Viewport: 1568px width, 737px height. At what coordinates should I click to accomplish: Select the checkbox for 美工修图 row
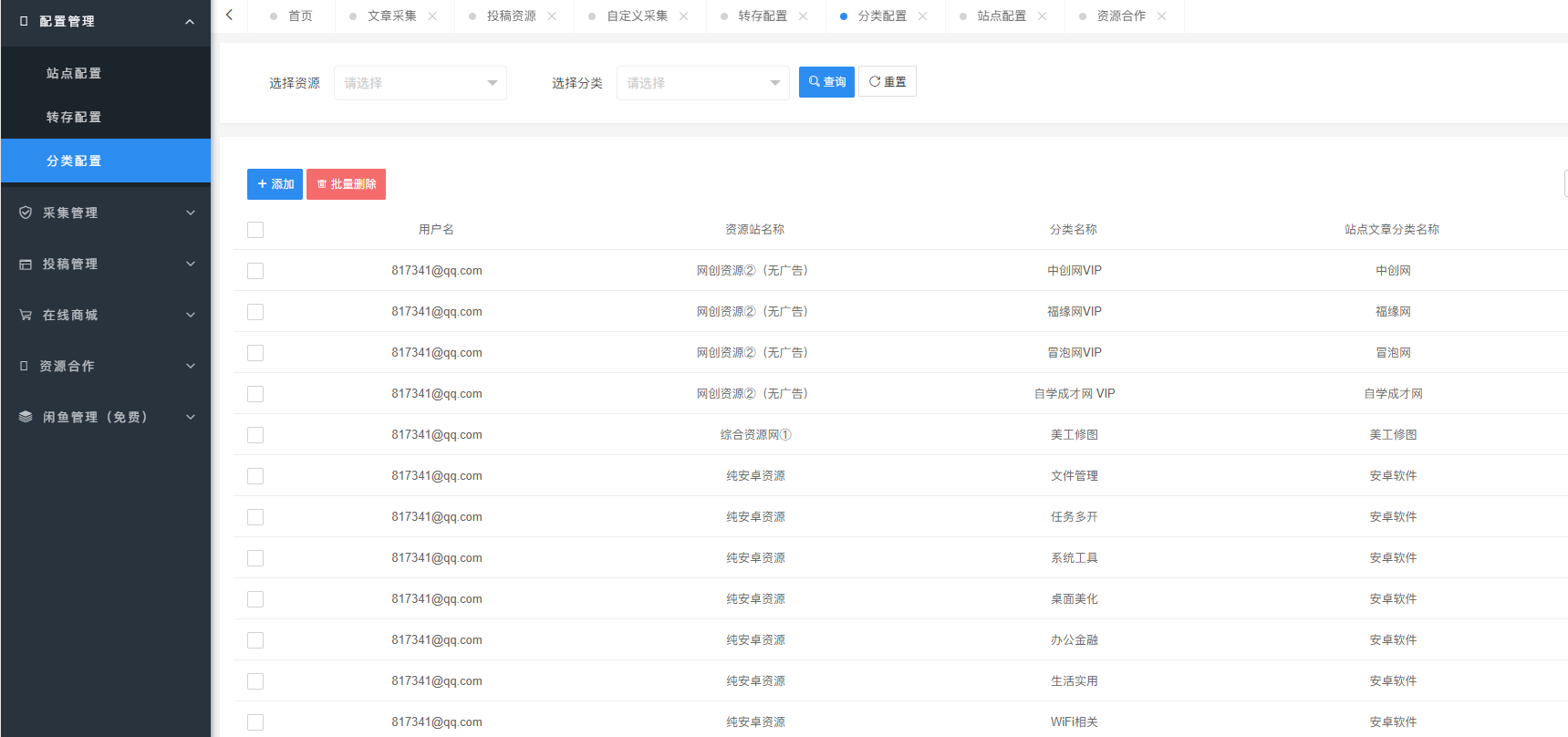[x=255, y=435]
